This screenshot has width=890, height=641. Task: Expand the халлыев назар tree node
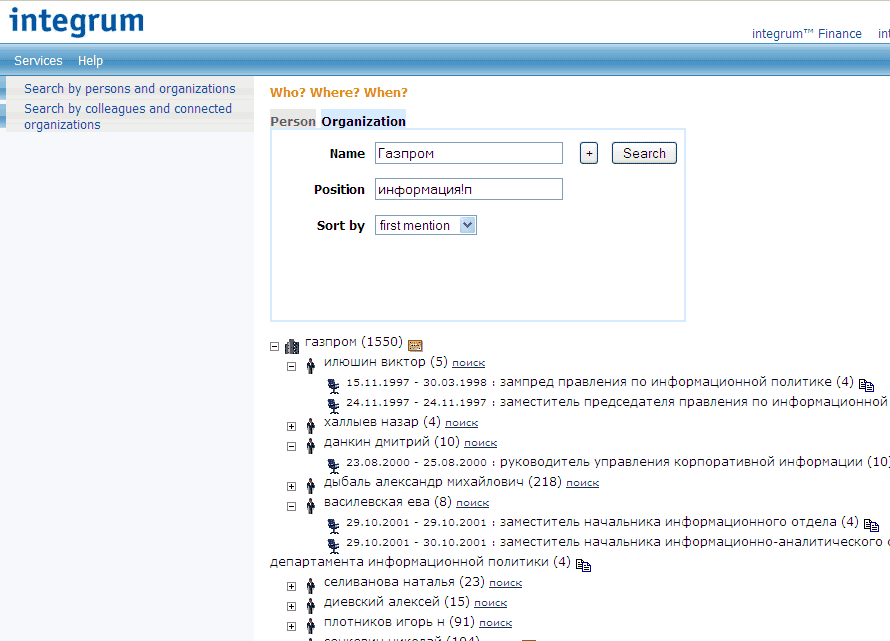(292, 426)
